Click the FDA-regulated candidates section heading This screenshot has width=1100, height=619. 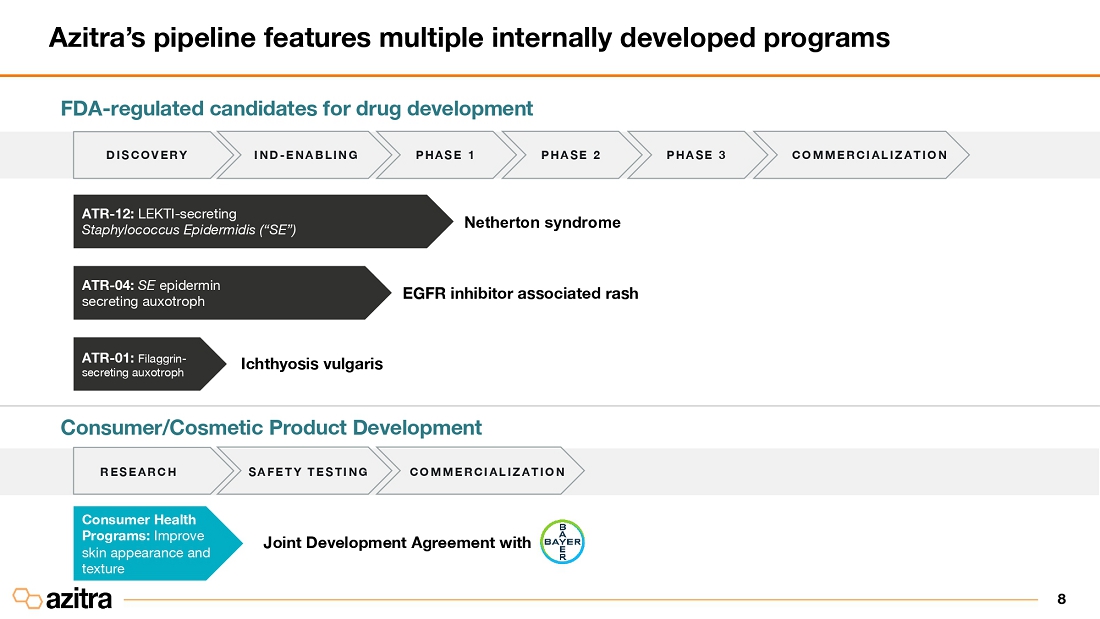[296, 108]
